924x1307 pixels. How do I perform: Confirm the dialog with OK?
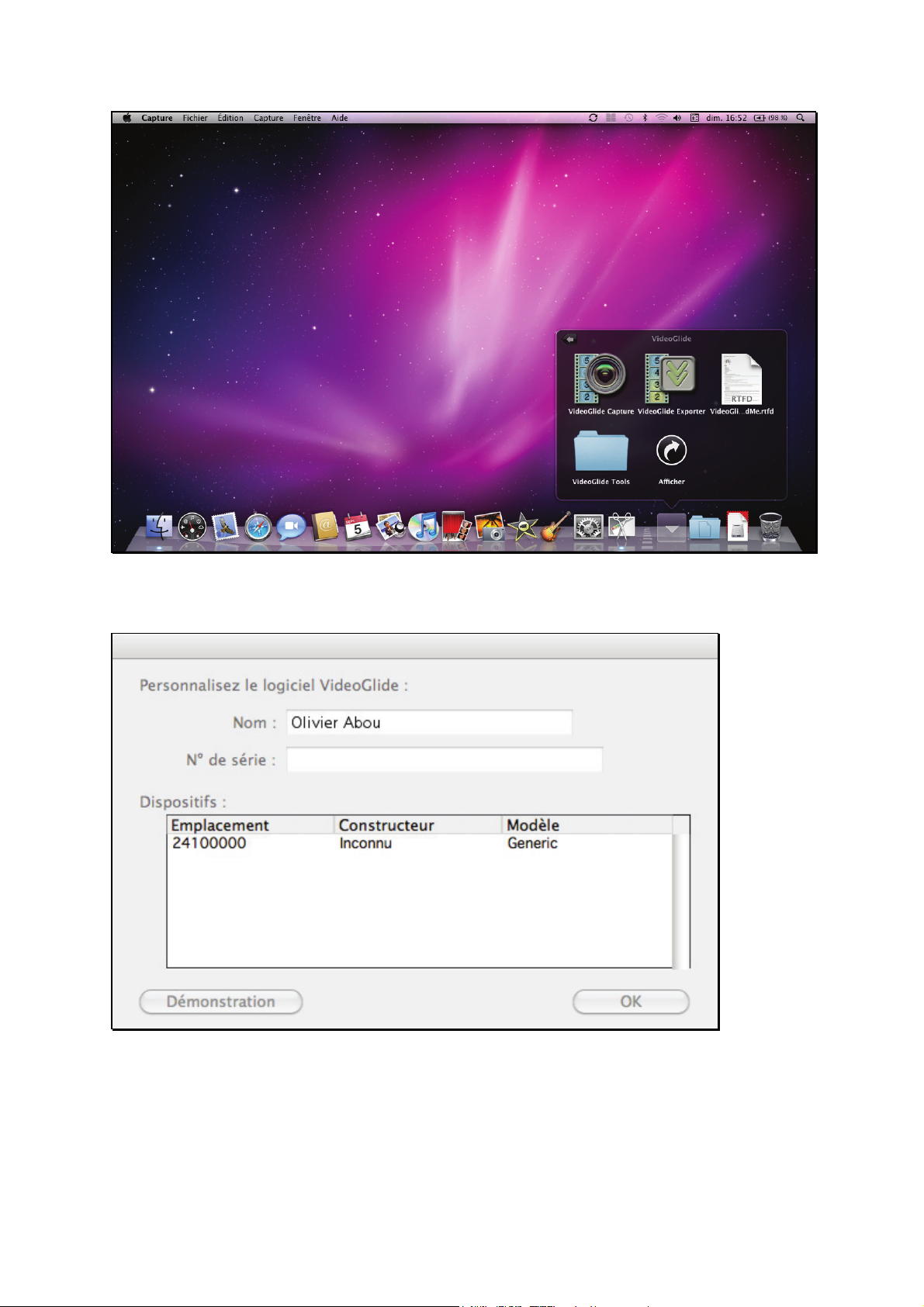click(x=631, y=1001)
